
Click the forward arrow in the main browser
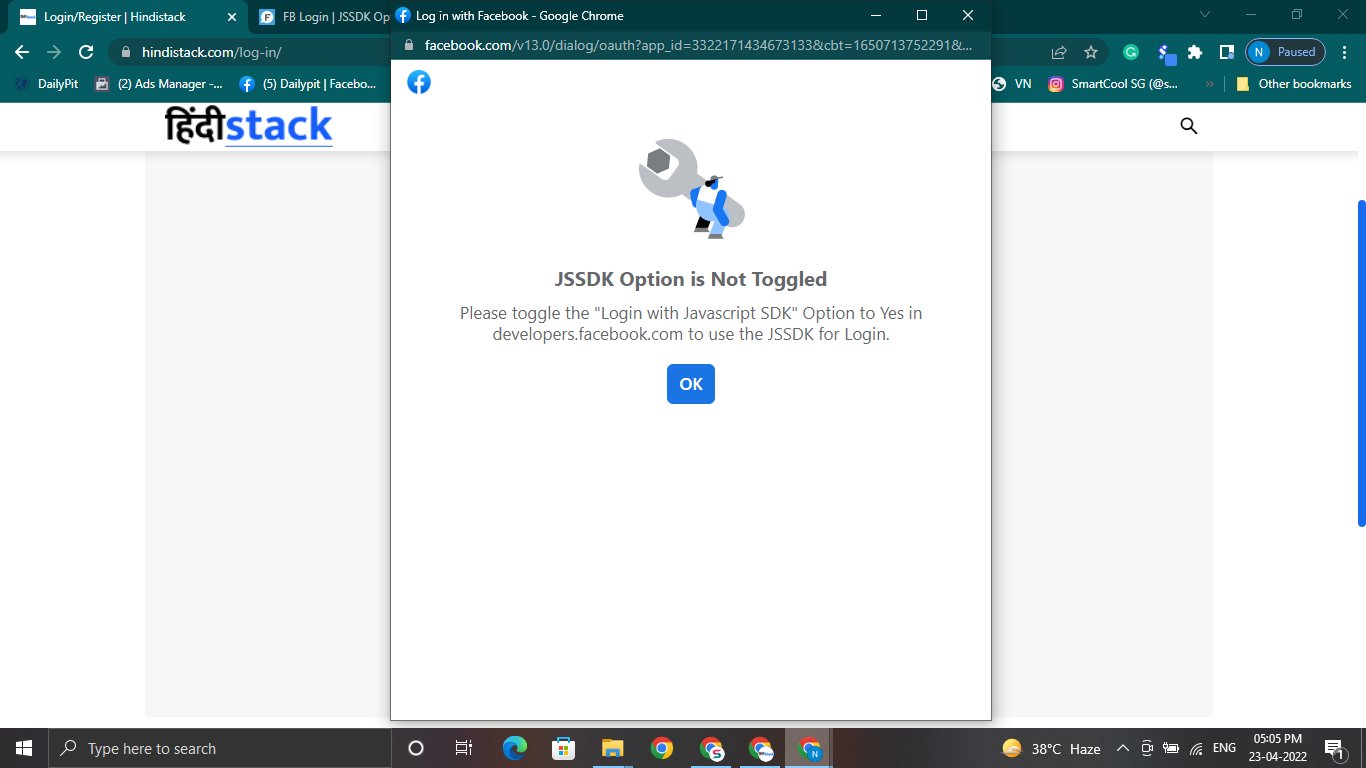(54, 52)
